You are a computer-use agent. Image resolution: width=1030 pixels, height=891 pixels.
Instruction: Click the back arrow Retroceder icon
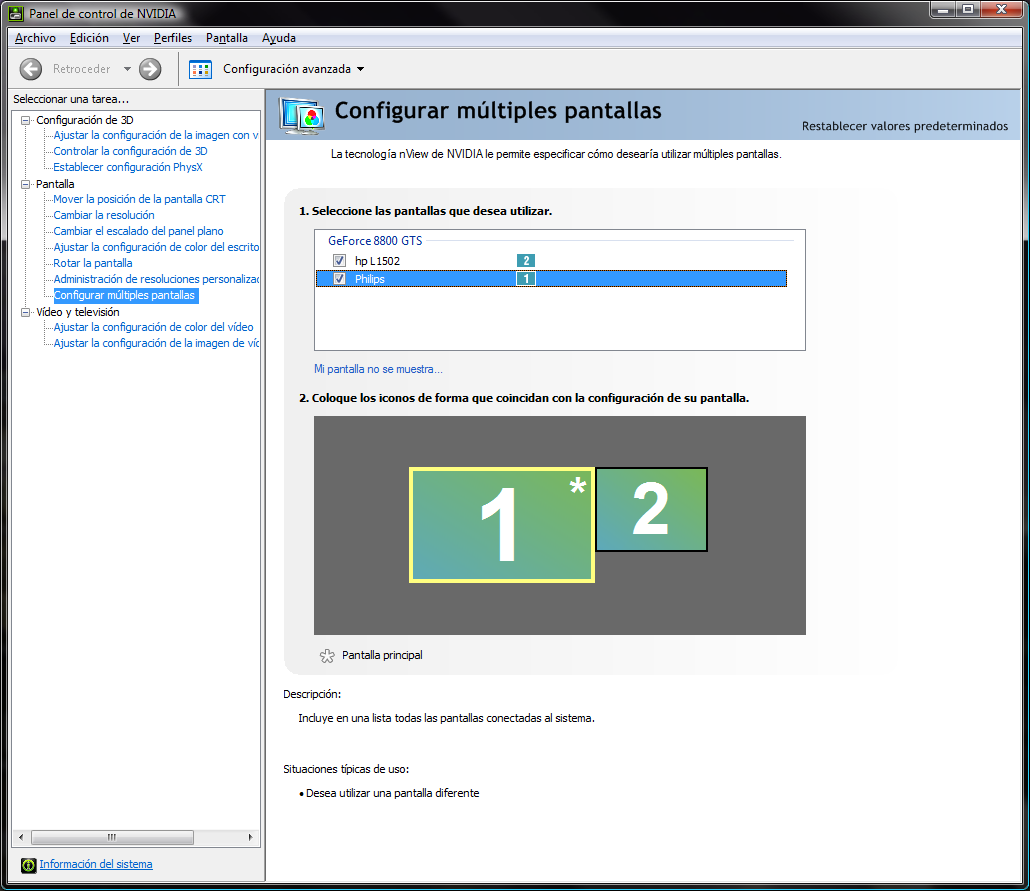pos(31,69)
